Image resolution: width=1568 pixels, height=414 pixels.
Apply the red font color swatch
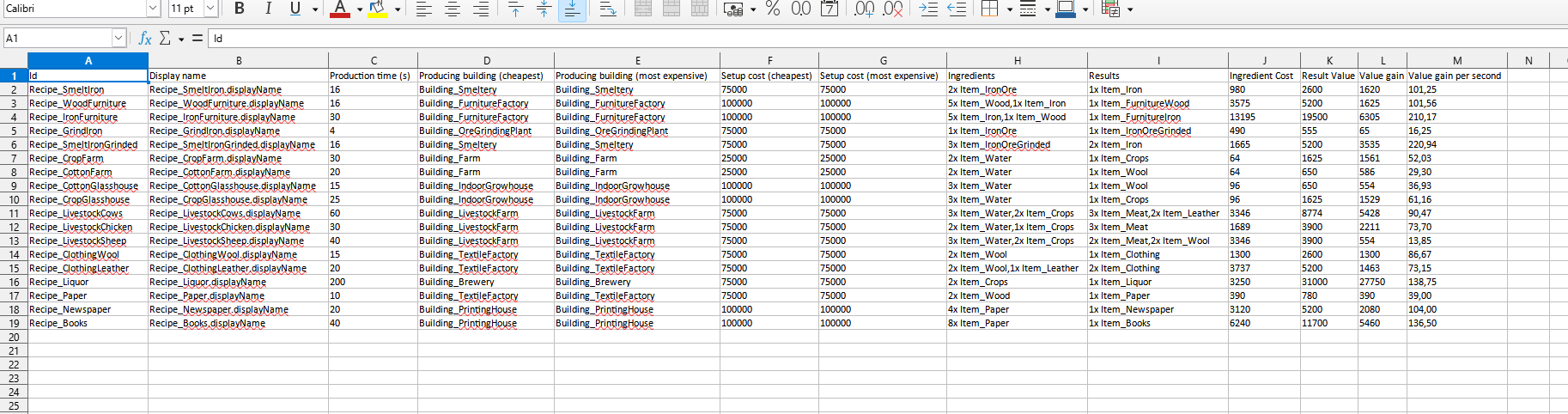(x=340, y=9)
